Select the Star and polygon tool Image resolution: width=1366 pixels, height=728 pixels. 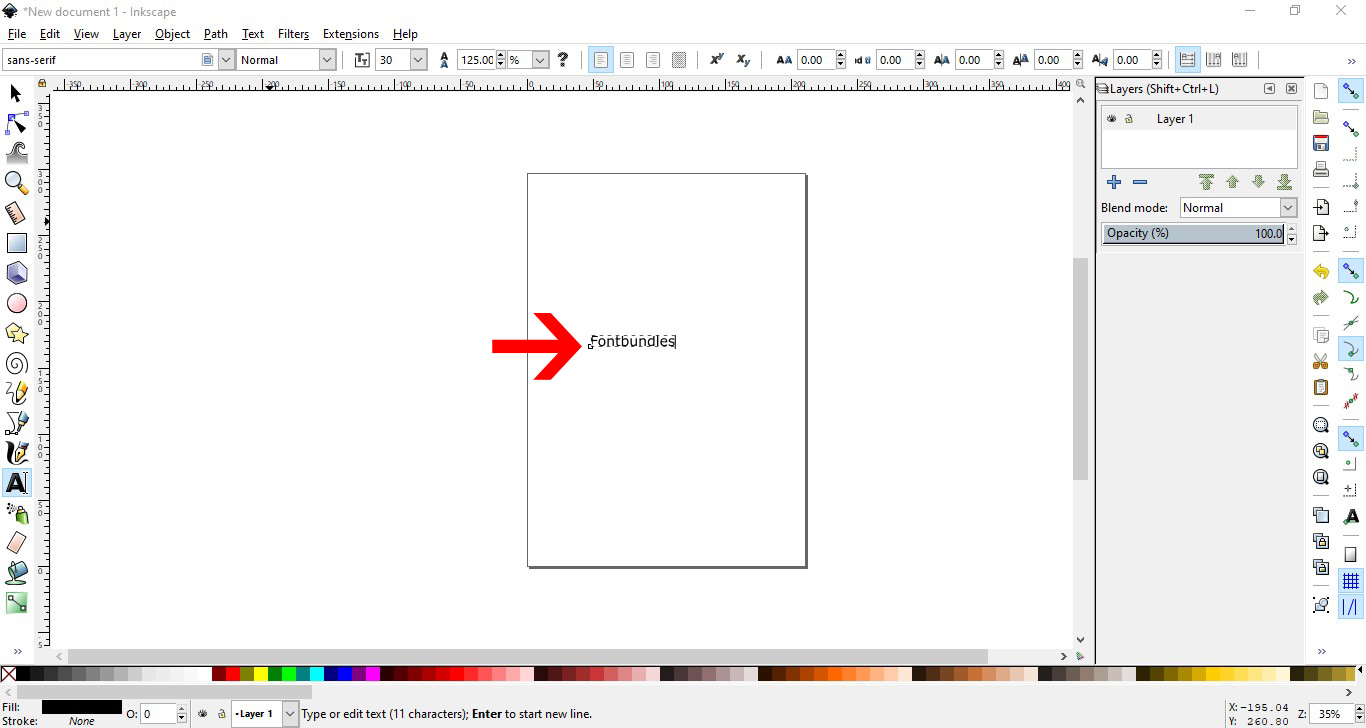click(x=16, y=333)
